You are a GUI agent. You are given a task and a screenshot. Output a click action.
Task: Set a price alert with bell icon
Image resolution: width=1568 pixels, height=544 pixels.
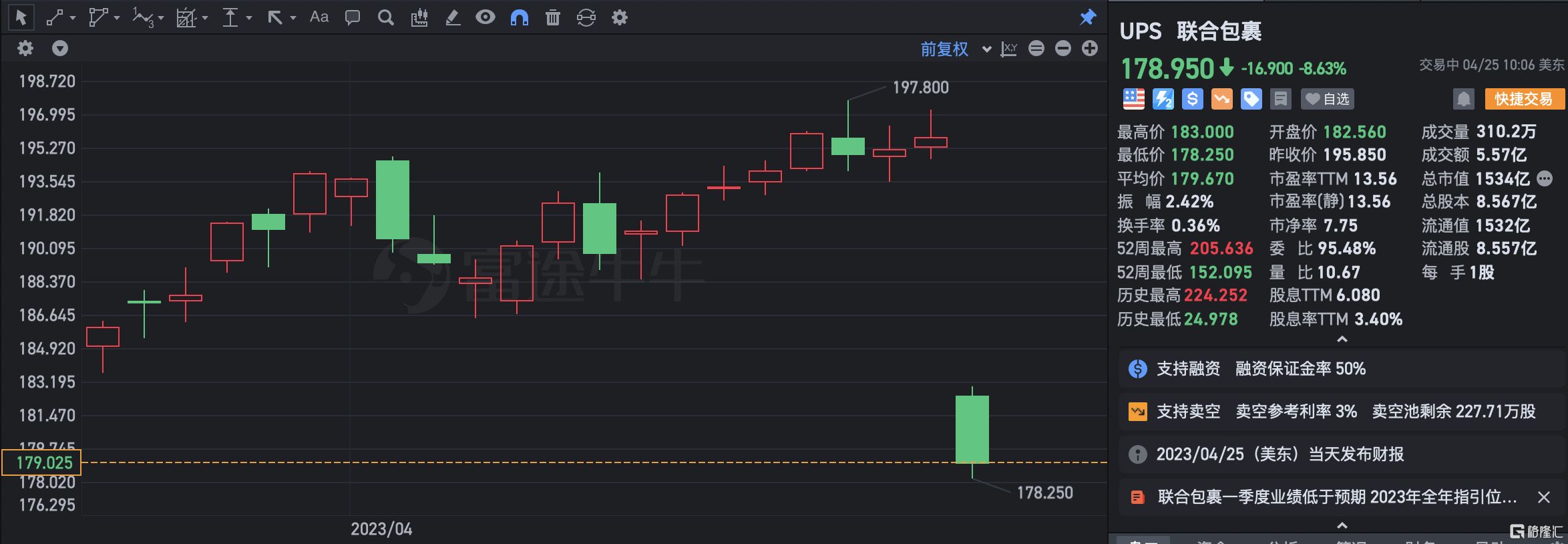pyautogui.click(x=1464, y=99)
